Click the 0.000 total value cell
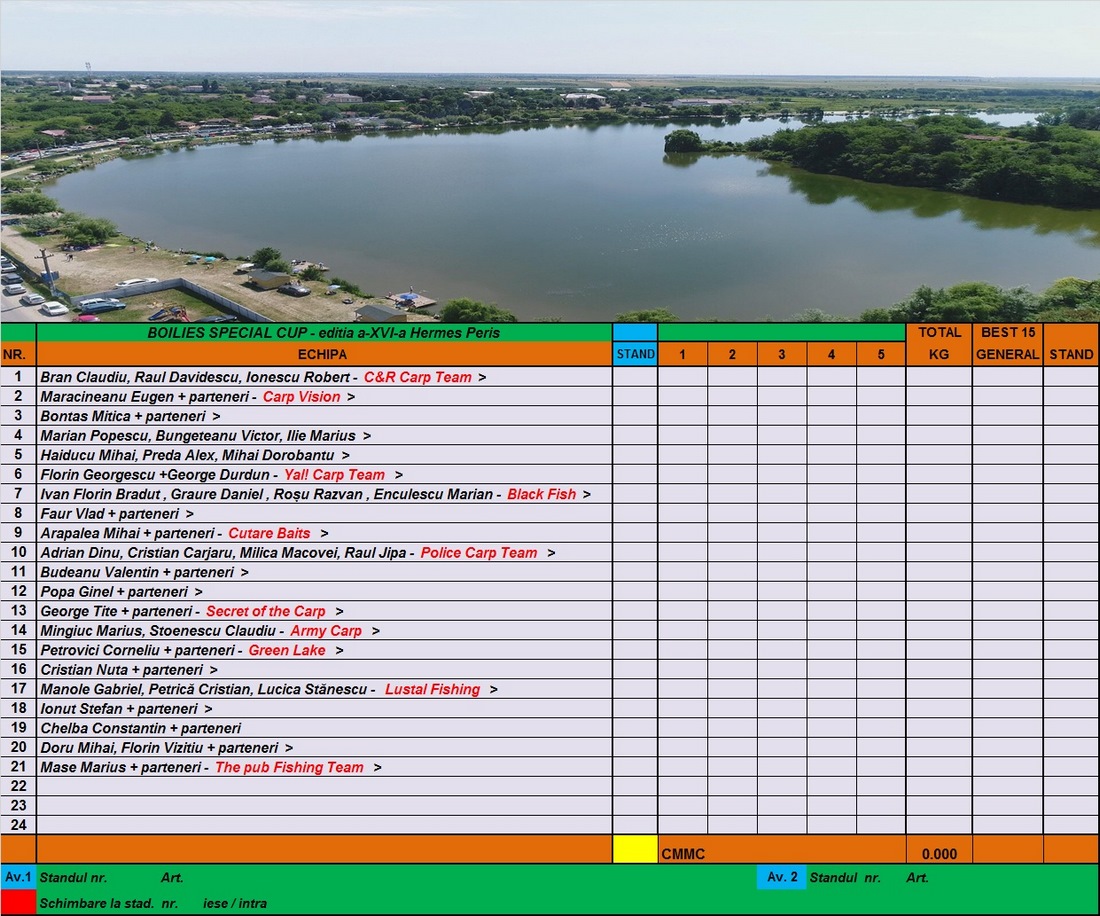This screenshot has height=916, width=1100. coord(938,854)
